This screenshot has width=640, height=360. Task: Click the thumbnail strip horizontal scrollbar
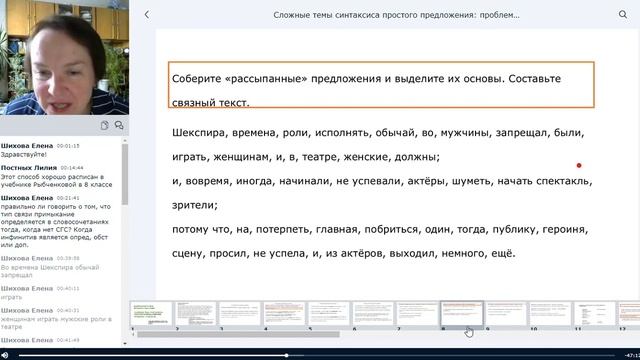(x=238, y=334)
